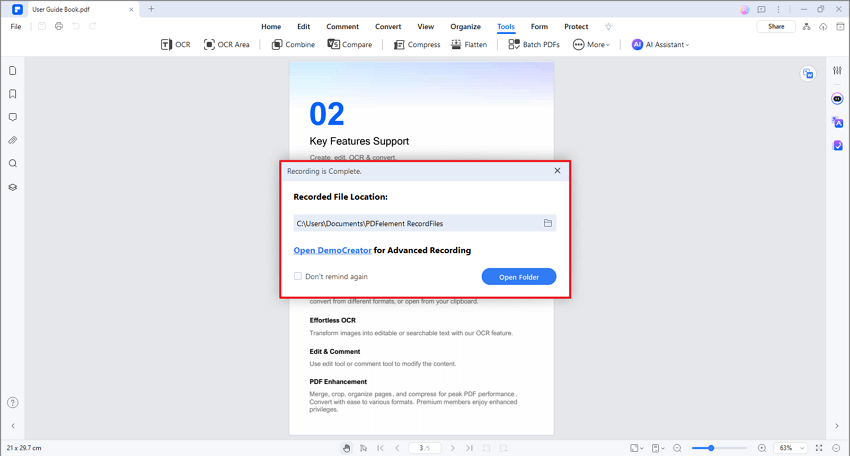850x456 pixels.
Task: Click the undo arrow icon
Action: (76, 26)
